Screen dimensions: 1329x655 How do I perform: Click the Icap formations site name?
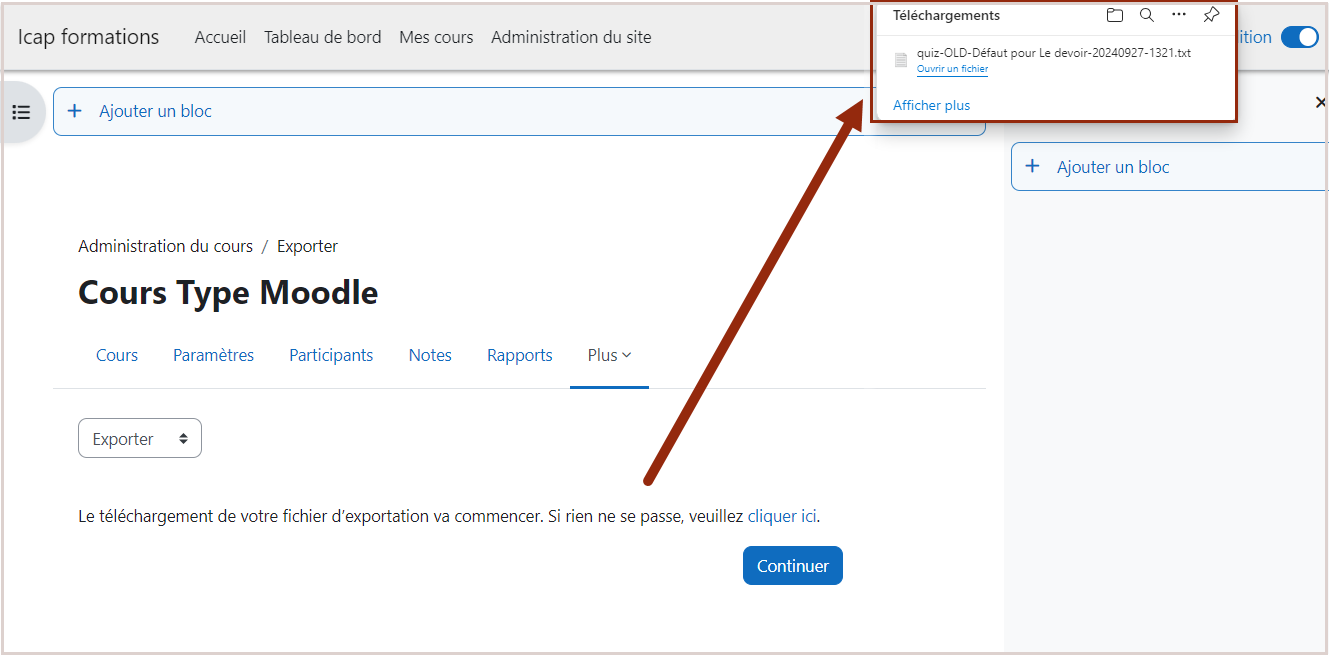click(88, 37)
